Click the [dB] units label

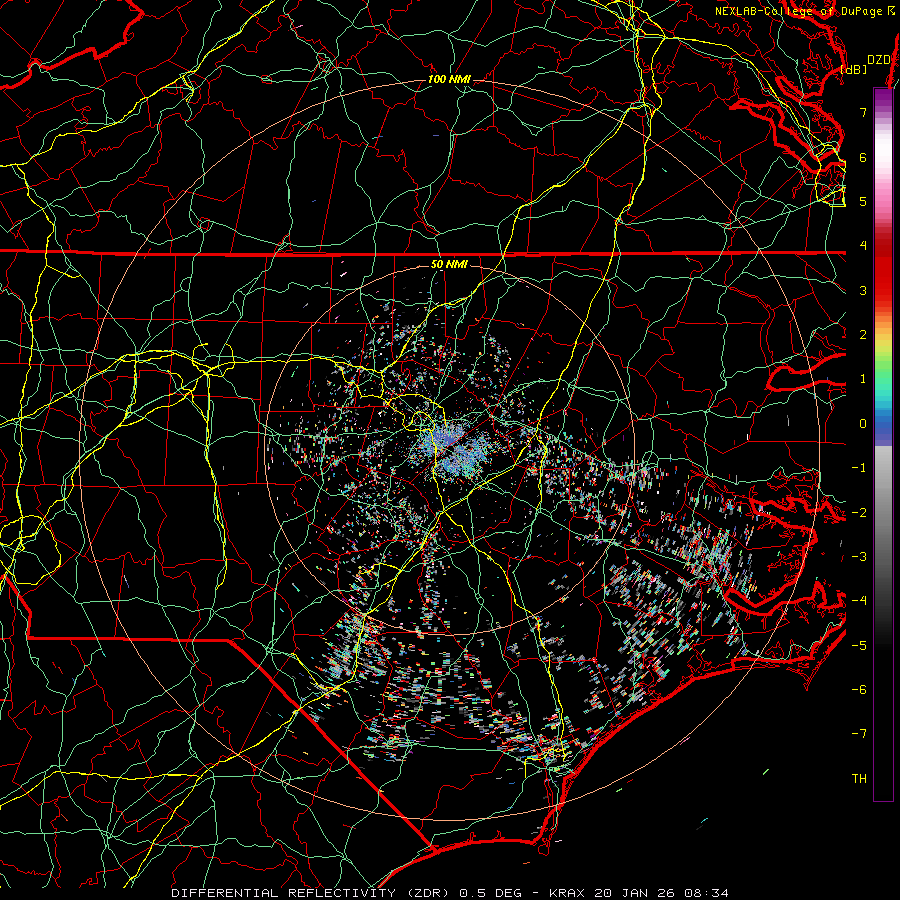pyautogui.click(x=854, y=69)
